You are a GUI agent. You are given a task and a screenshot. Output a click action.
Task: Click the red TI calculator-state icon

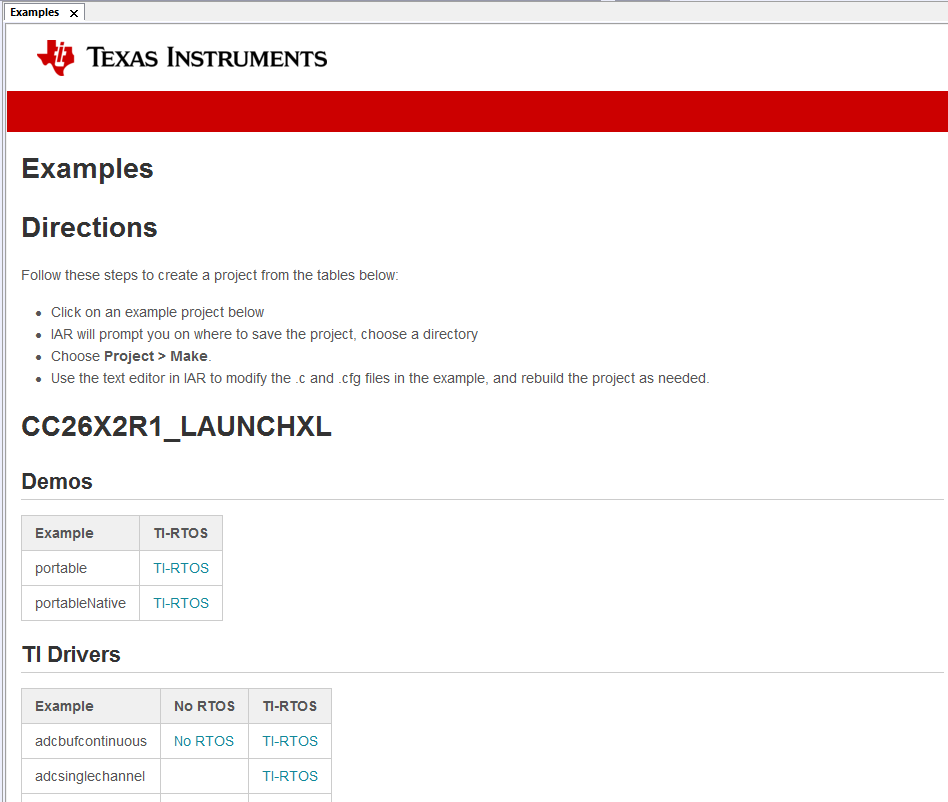(x=55, y=57)
